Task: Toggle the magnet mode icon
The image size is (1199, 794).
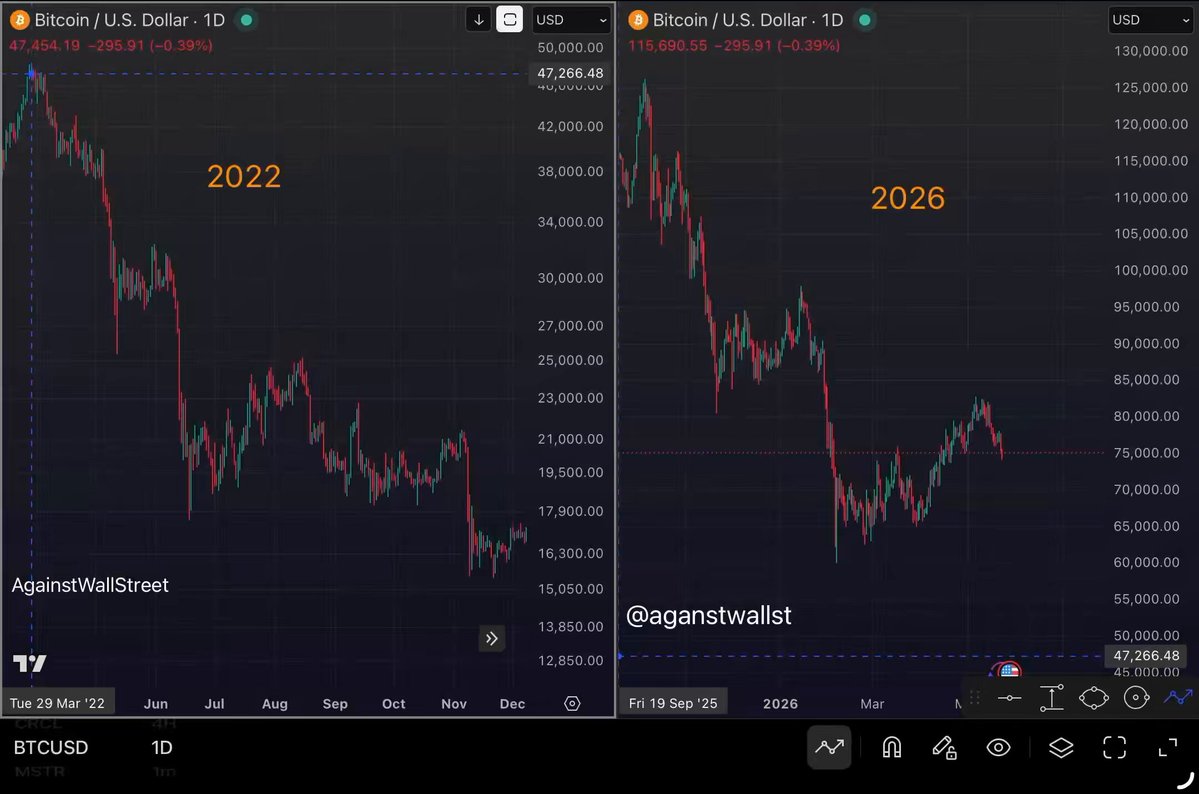Action: (x=892, y=747)
